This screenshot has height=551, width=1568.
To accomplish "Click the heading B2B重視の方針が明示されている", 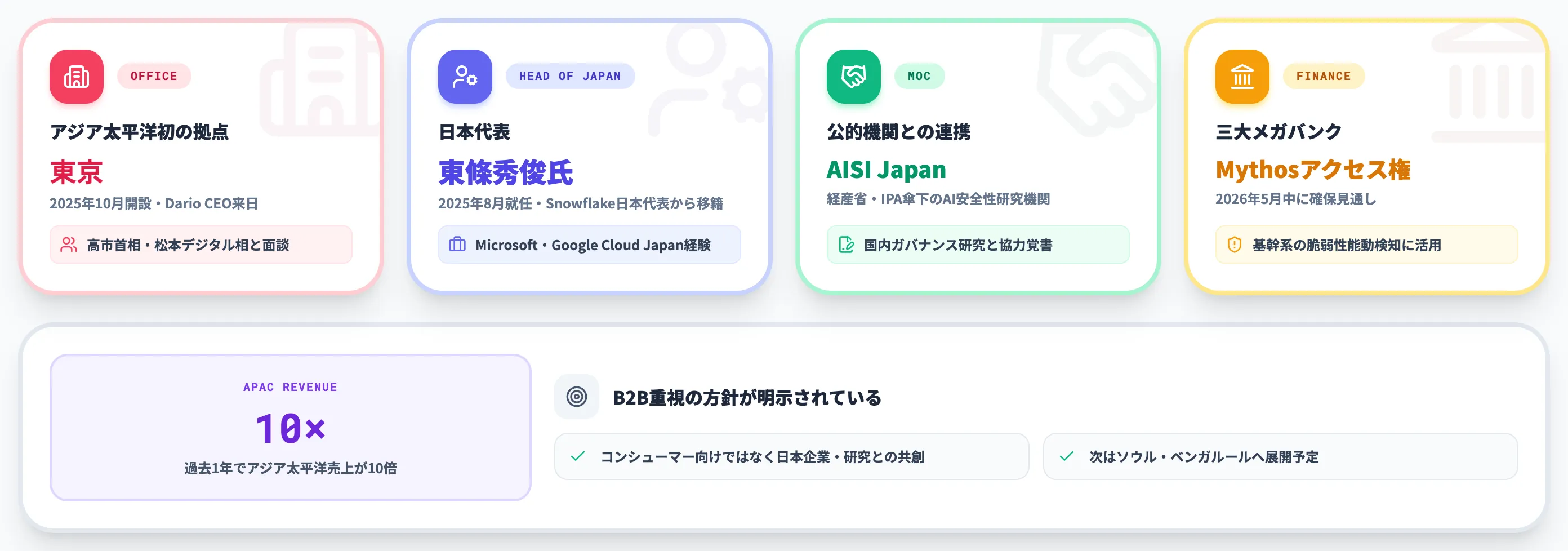I will tap(747, 398).
